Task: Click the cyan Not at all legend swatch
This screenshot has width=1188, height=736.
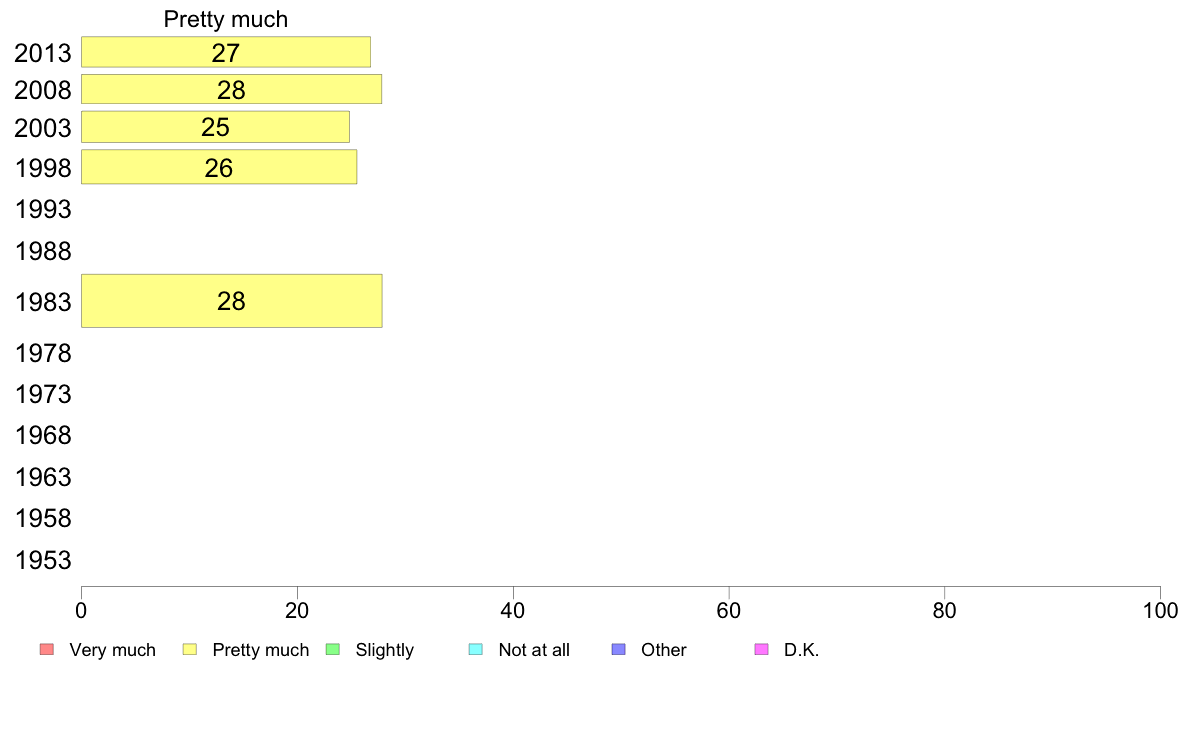Action: (x=476, y=650)
